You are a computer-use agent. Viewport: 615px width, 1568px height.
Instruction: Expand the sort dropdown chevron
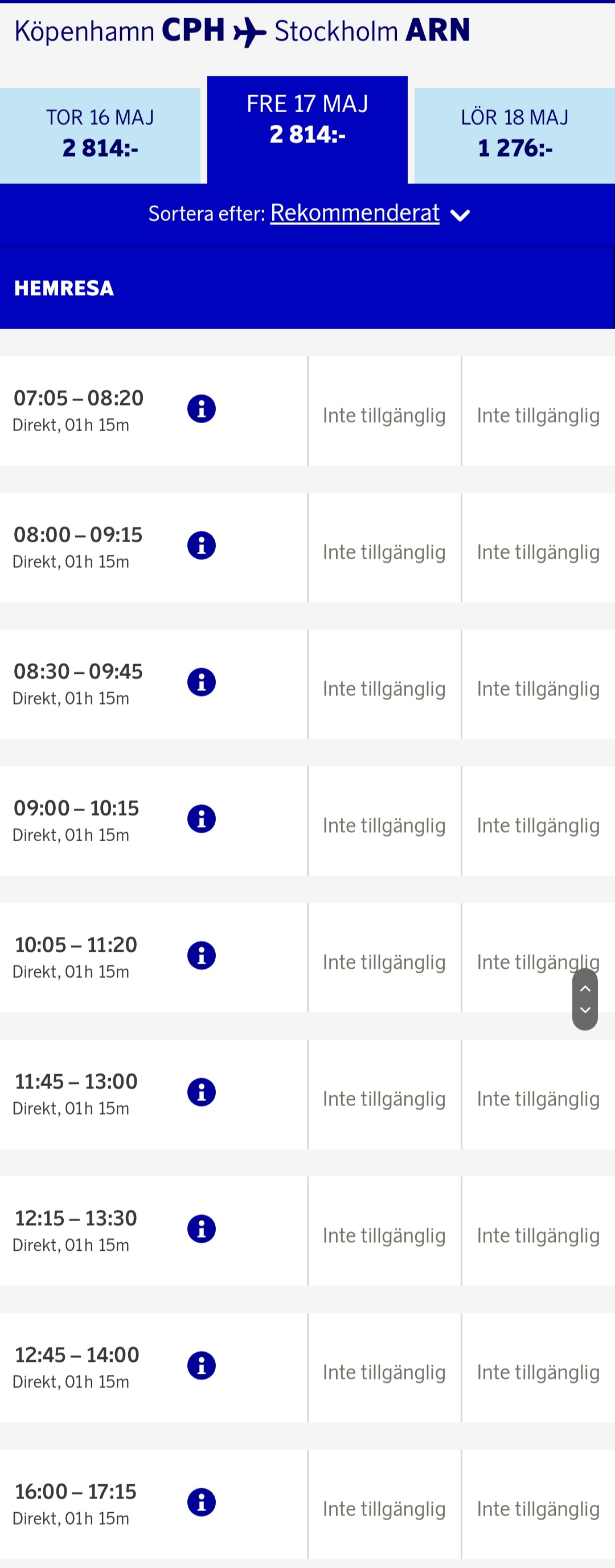point(460,215)
